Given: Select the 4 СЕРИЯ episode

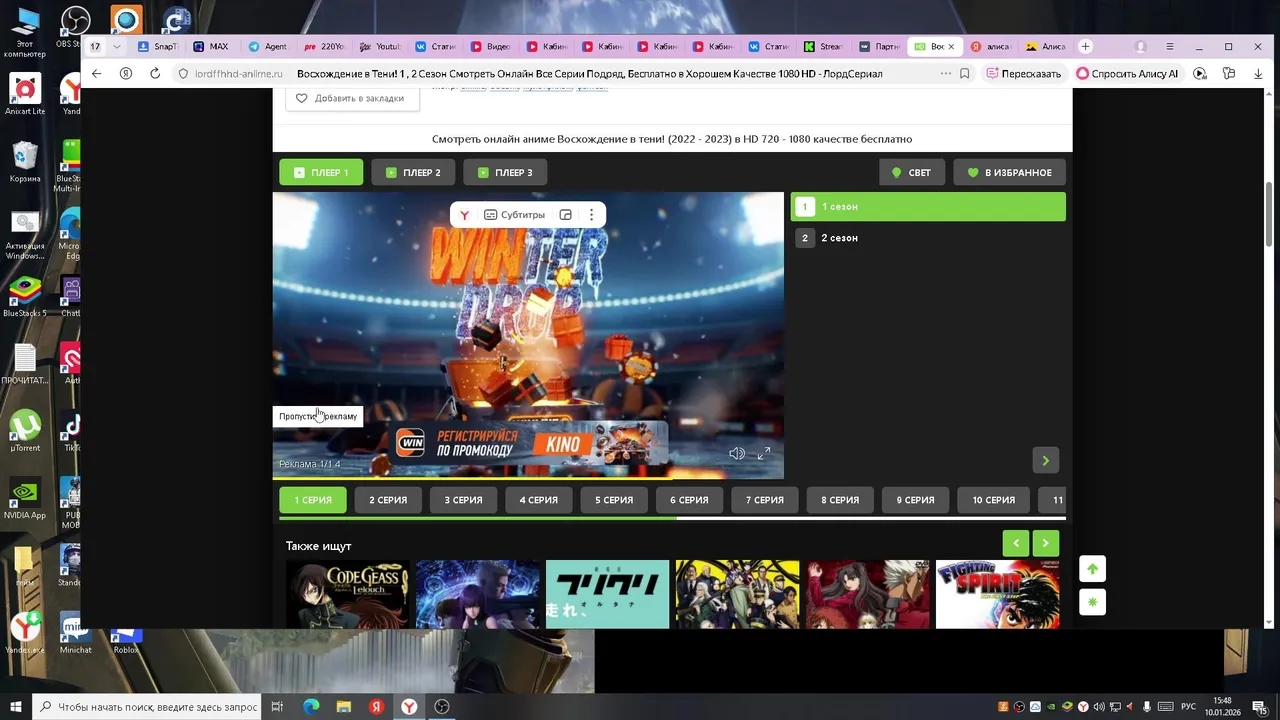Looking at the screenshot, I should [x=538, y=500].
